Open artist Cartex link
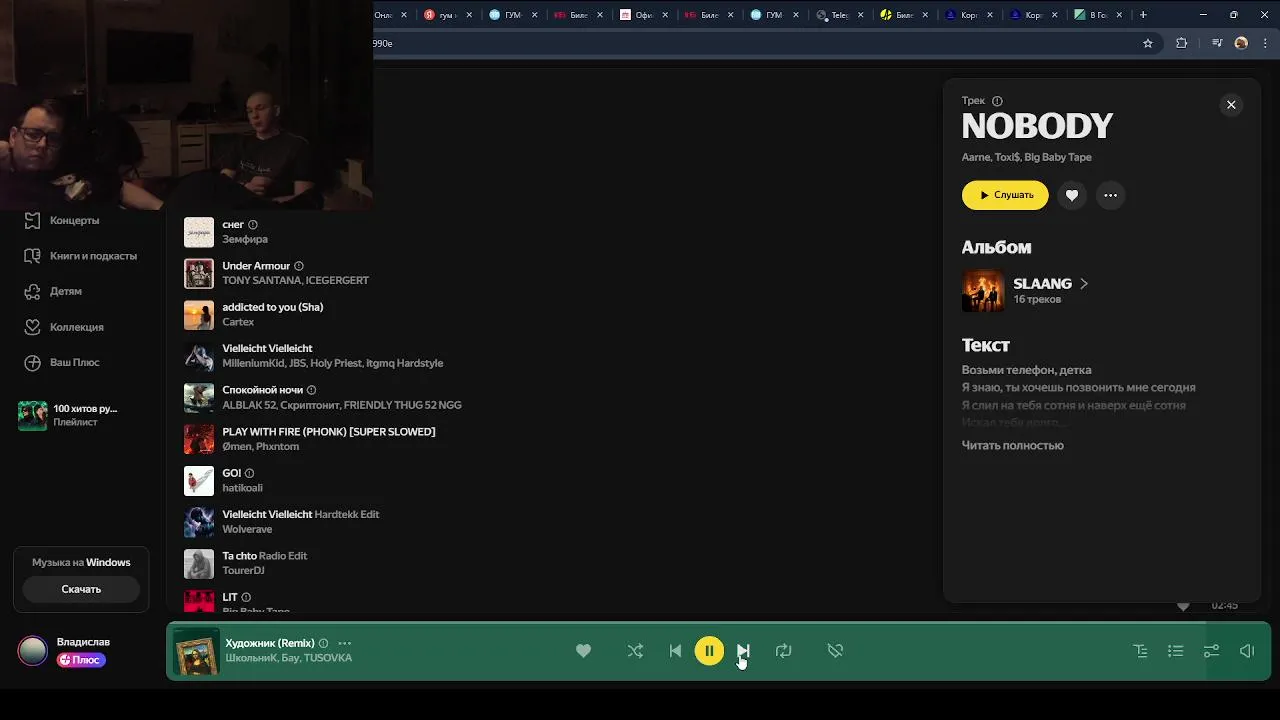The height and width of the screenshot is (720, 1280). click(x=238, y=322)
